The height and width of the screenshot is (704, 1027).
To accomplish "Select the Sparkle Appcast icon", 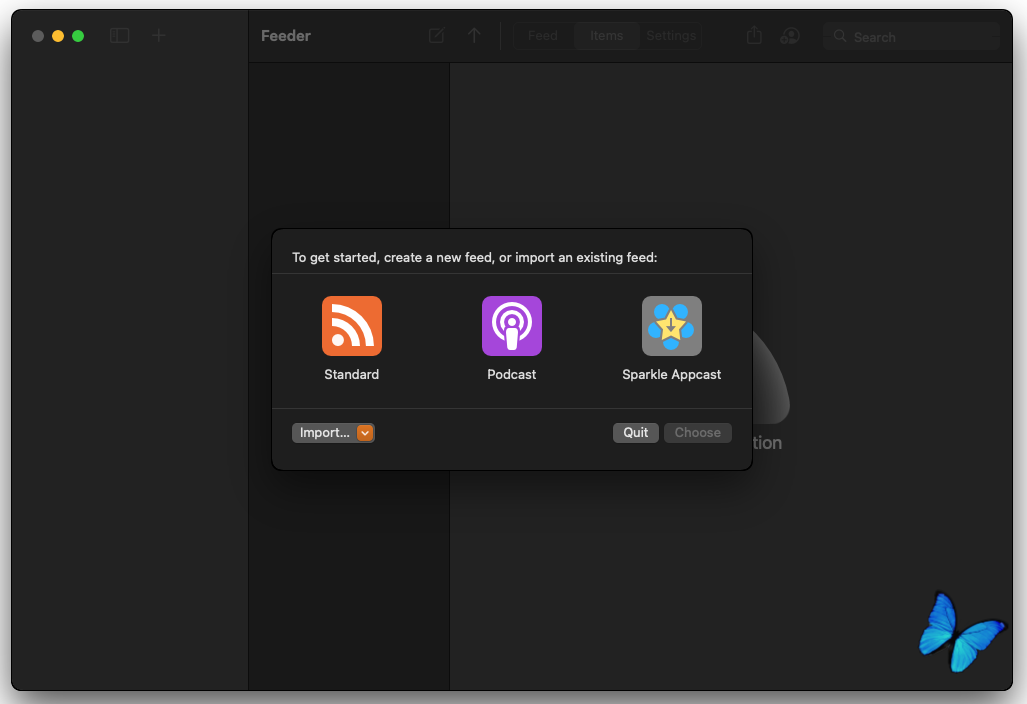I will click(671, 326).
